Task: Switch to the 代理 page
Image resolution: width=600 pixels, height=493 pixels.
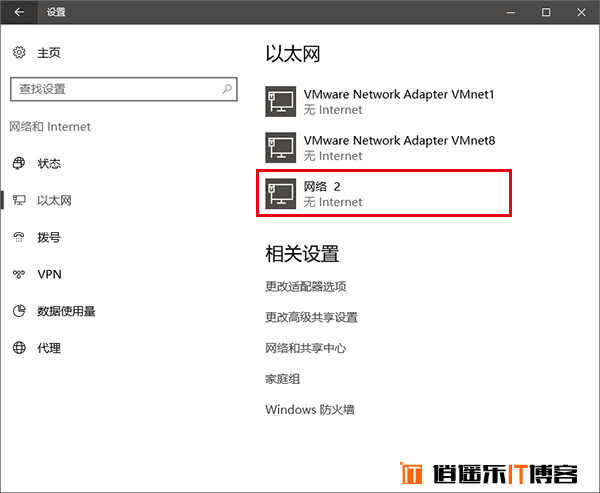Action: coord(49,348)
